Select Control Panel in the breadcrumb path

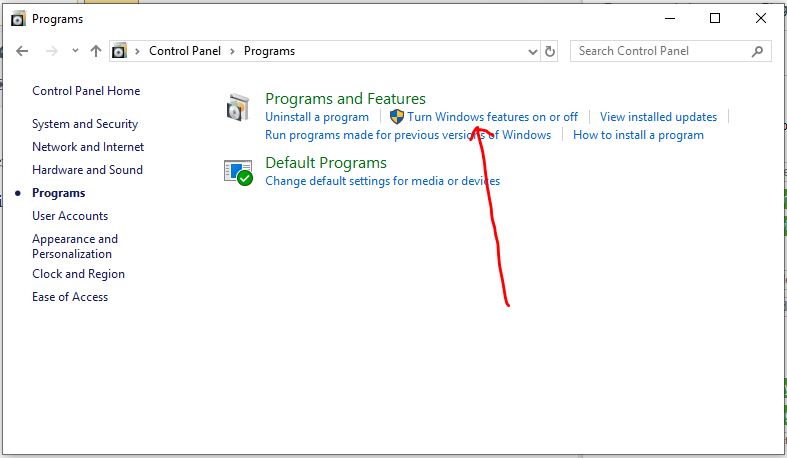[185, 51]
